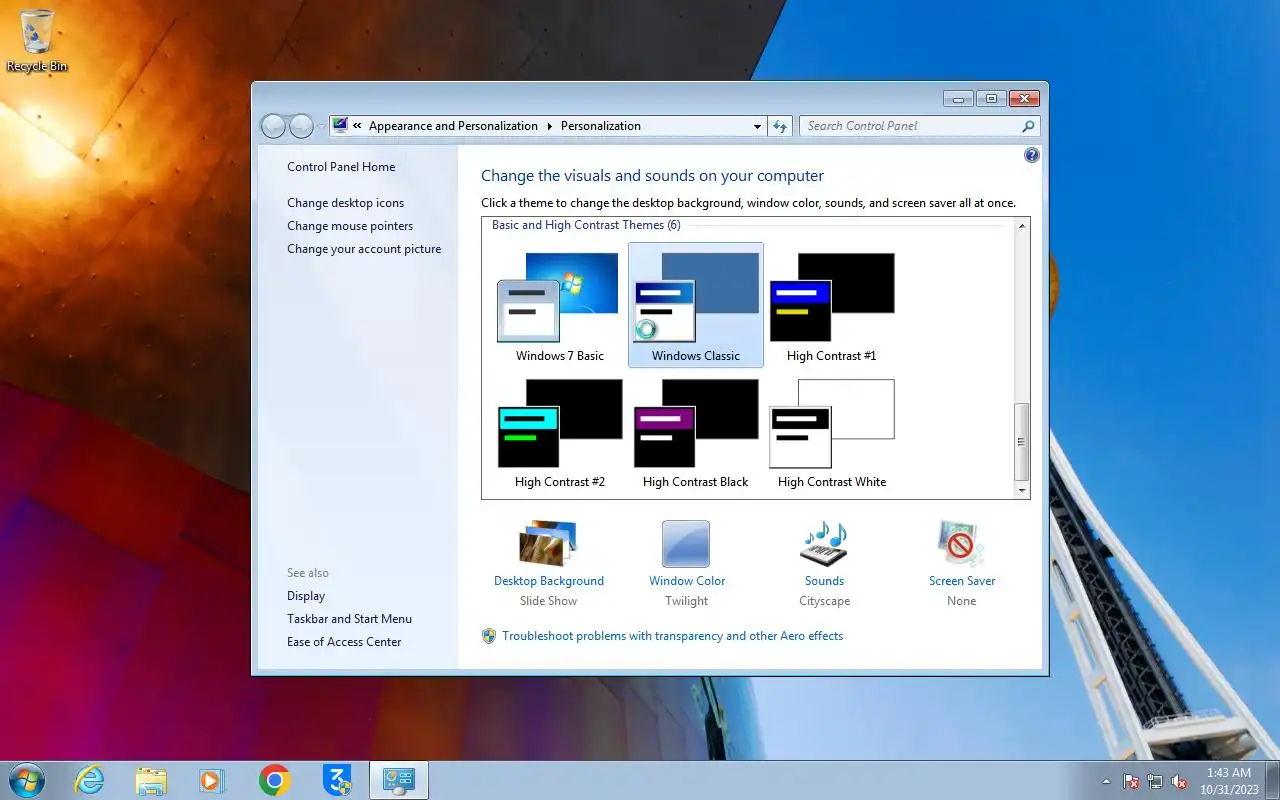
Task: Select the Windows 7 Basic theme
Action: (559, 305)
